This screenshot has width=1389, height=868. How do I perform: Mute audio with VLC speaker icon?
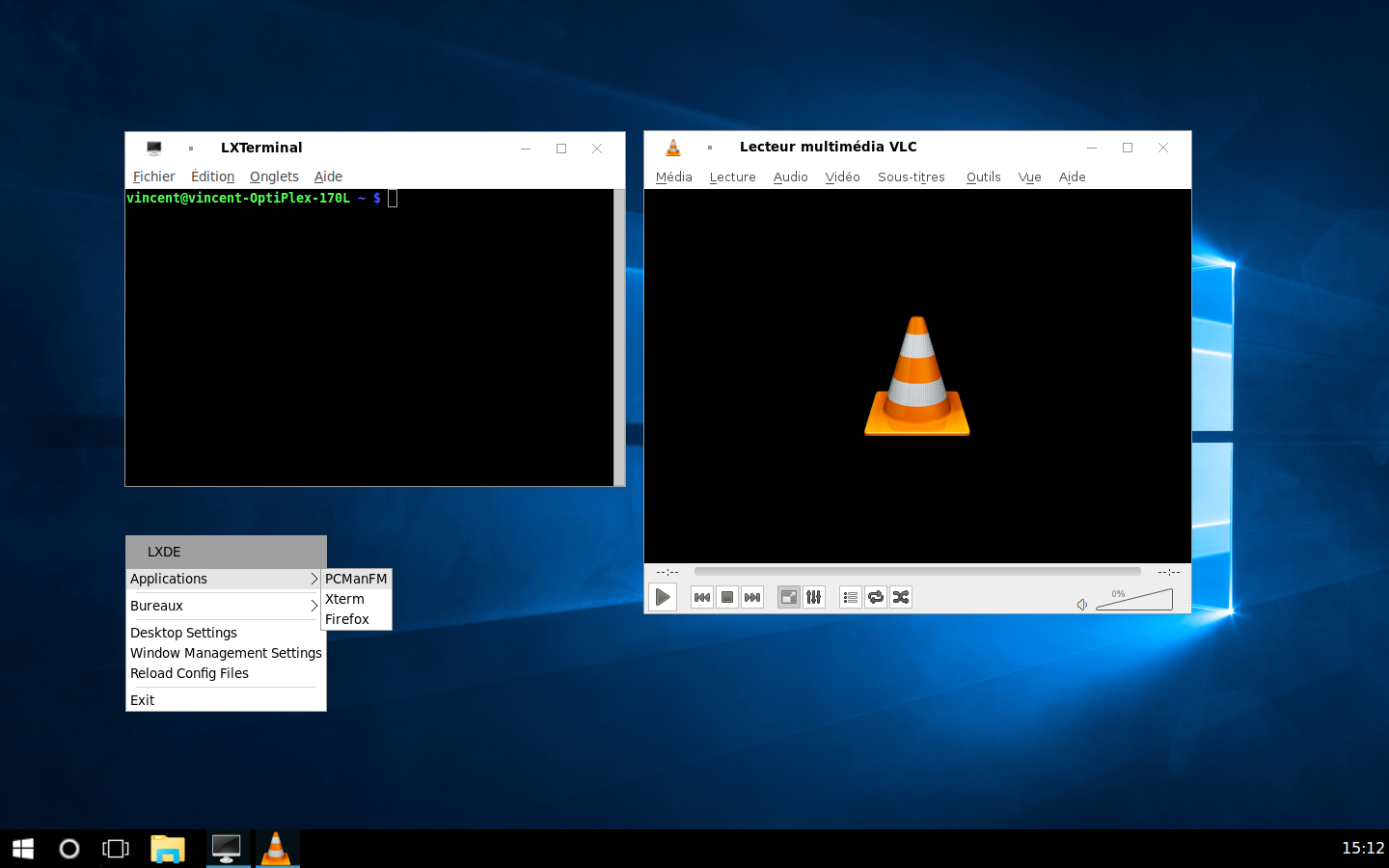pyautogui.click(x=1082, y=605)
